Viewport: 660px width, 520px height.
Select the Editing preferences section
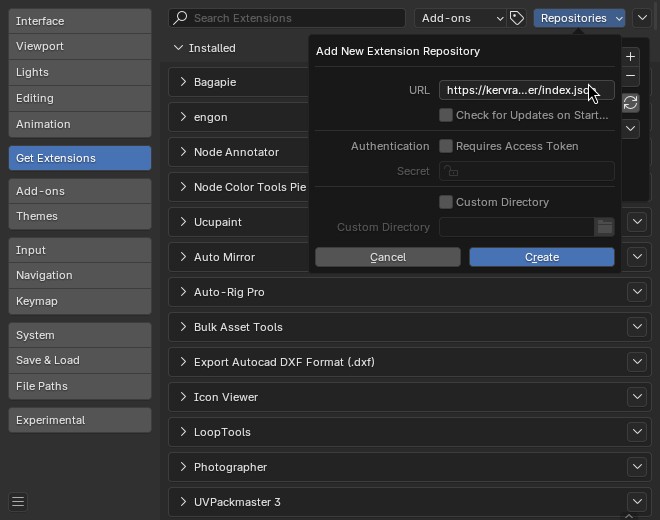tap(80, 99)
